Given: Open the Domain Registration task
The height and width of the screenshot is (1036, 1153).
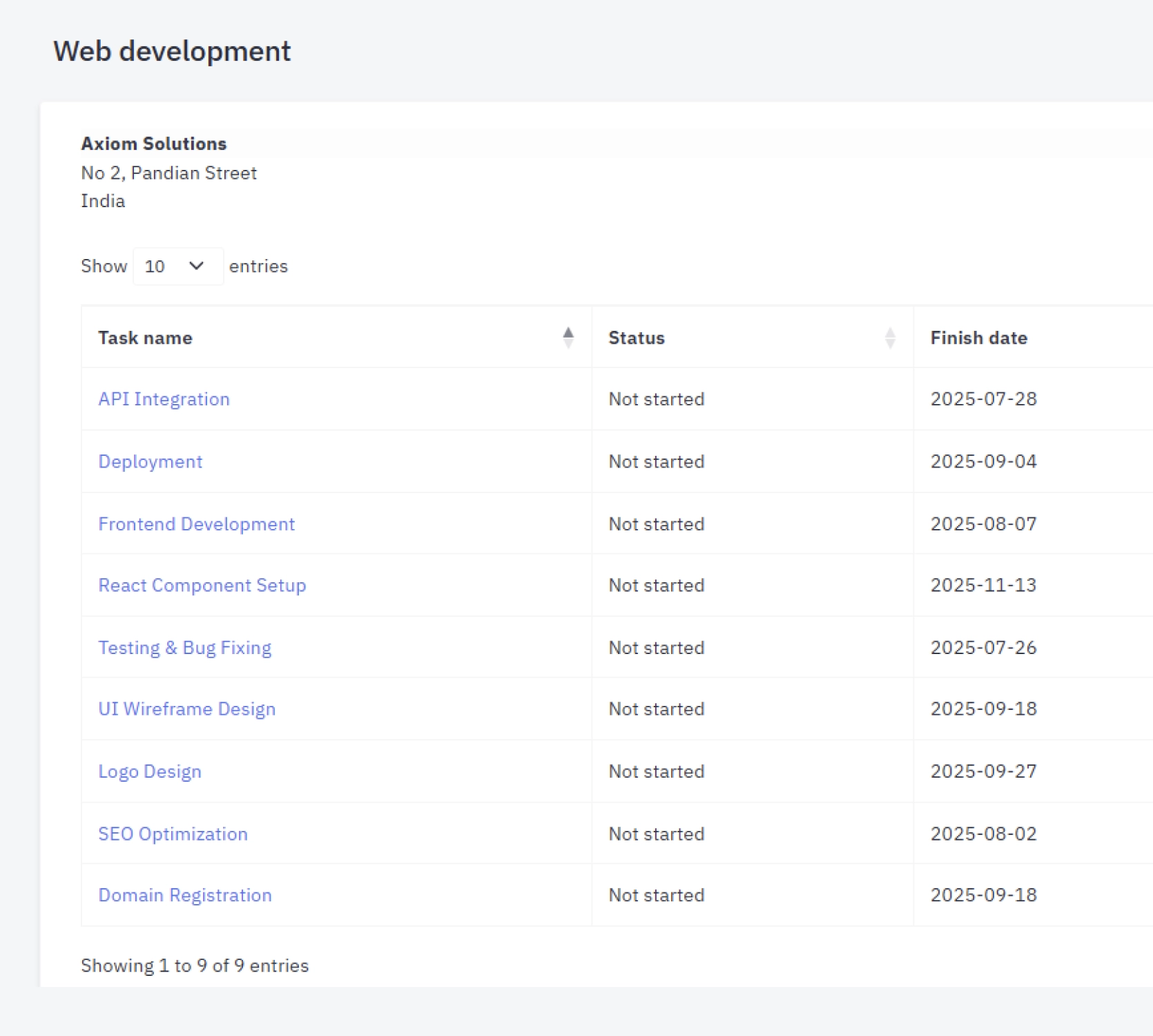Looking at the screenshot, I should click(185, 895).
